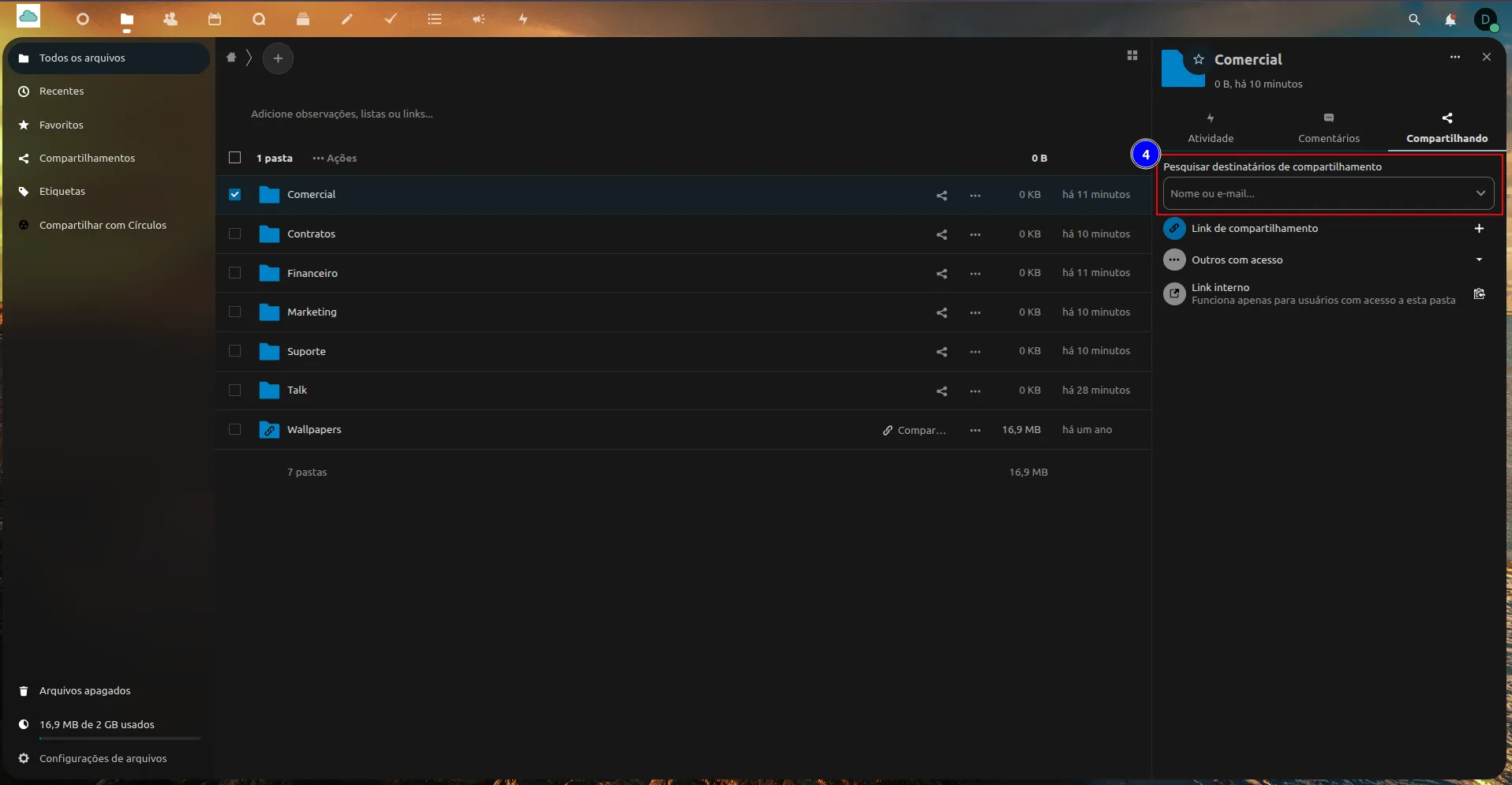Check the Suporte folder checkbox
Screen dimensions: 1512x785
234,351
